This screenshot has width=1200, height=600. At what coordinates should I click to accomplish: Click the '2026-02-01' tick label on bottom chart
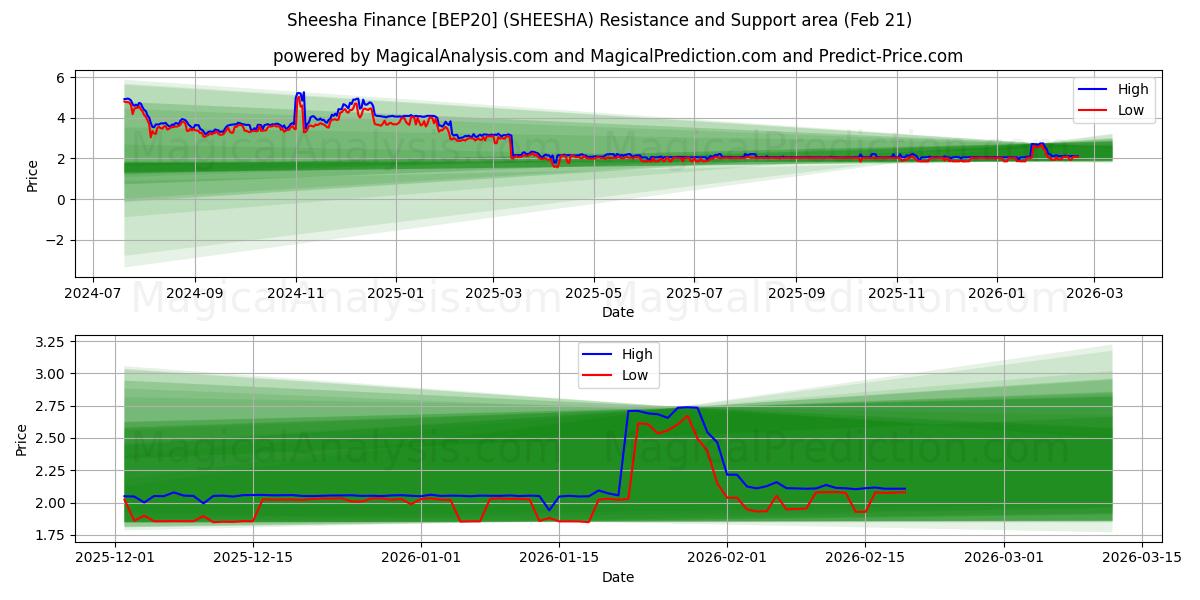pos(726,560)
